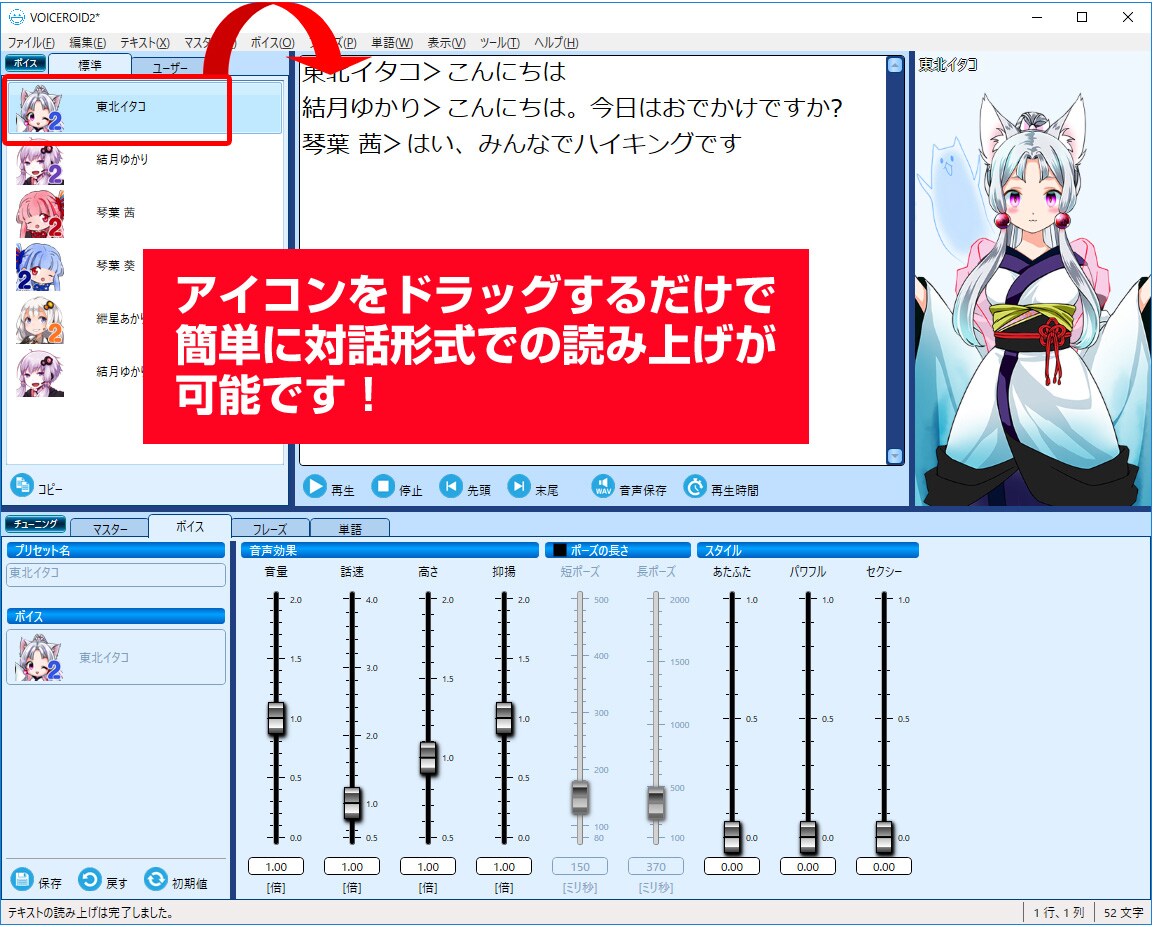Click the 保存 save preset icon
This screenshot has width=1153, height=927.
22,880
